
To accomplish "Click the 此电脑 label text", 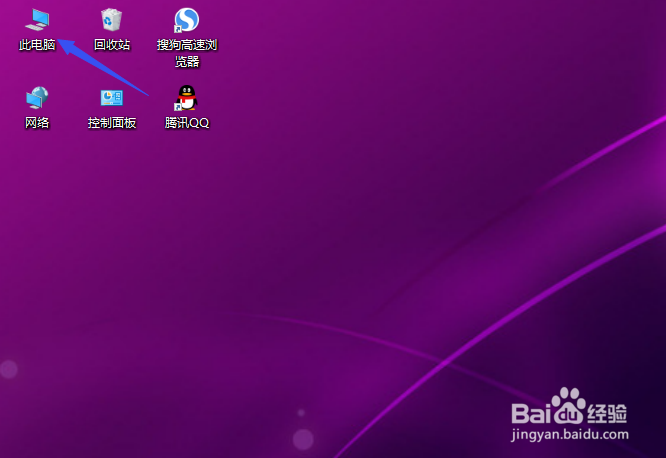I will point(37,45).
